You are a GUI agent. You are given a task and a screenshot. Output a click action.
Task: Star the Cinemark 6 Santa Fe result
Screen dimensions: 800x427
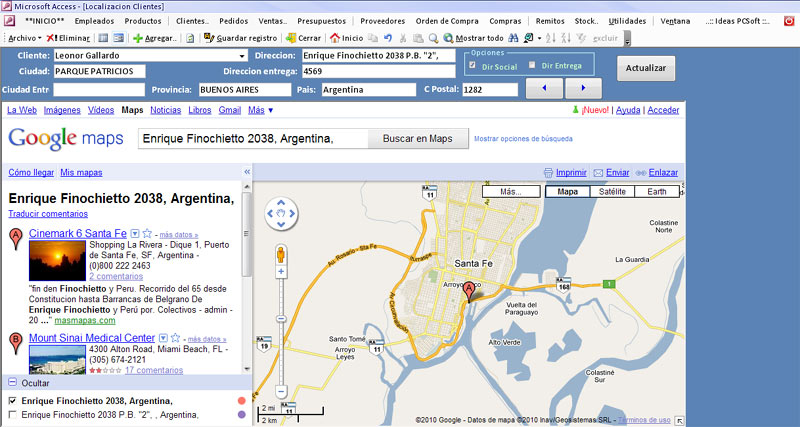click(148, 233)
